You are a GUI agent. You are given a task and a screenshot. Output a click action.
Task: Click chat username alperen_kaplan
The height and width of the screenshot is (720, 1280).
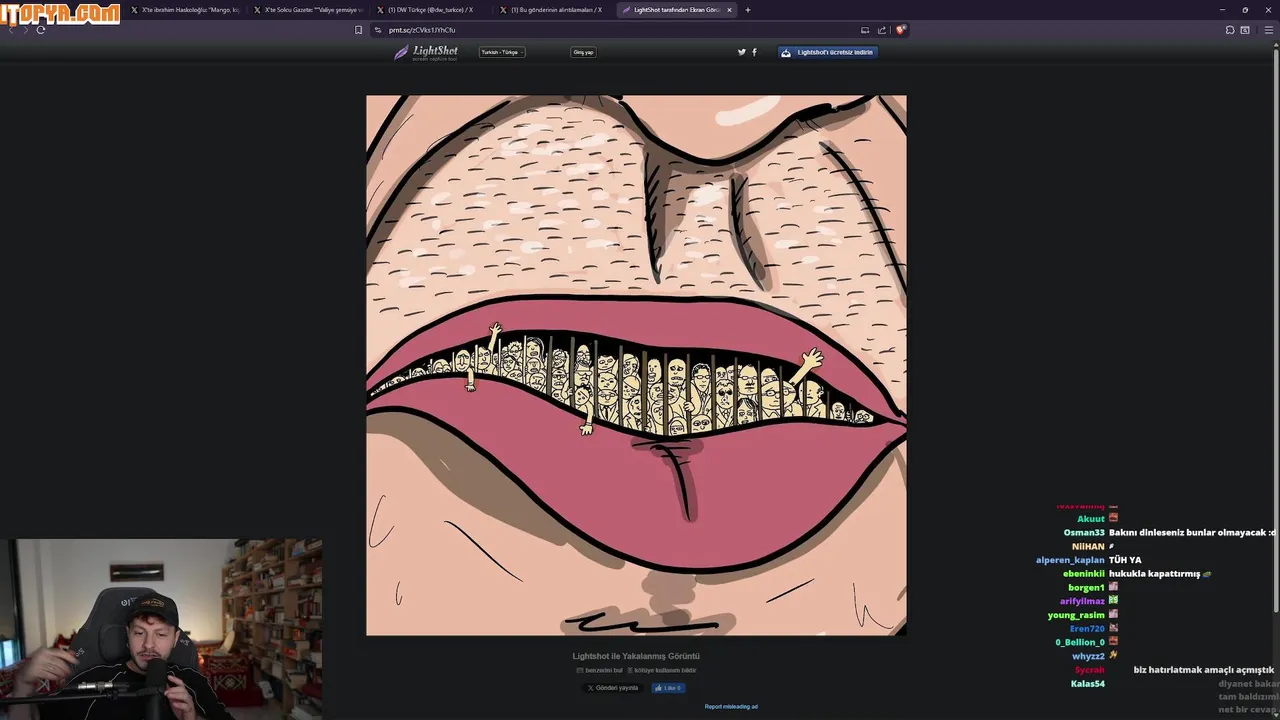[1070, 560]
